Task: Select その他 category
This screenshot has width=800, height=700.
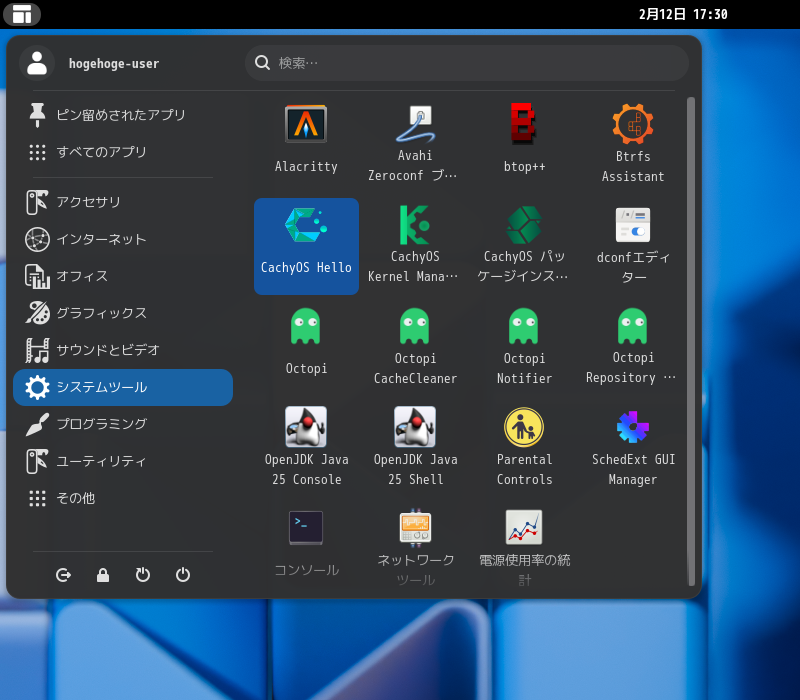Action: (x=123, y=498)
